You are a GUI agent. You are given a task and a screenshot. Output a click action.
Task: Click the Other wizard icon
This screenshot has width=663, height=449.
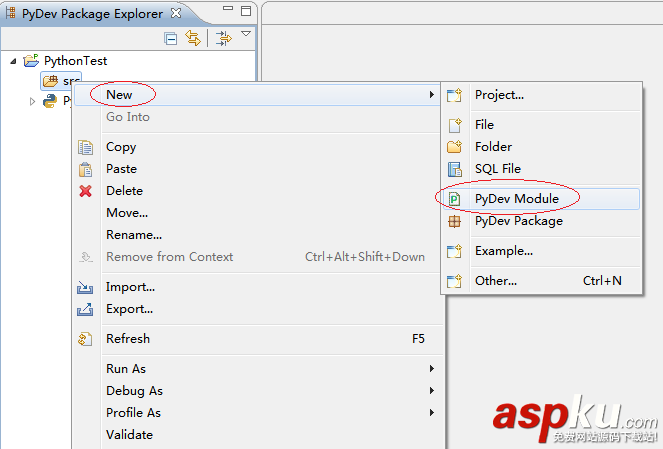tap(455, 281)
